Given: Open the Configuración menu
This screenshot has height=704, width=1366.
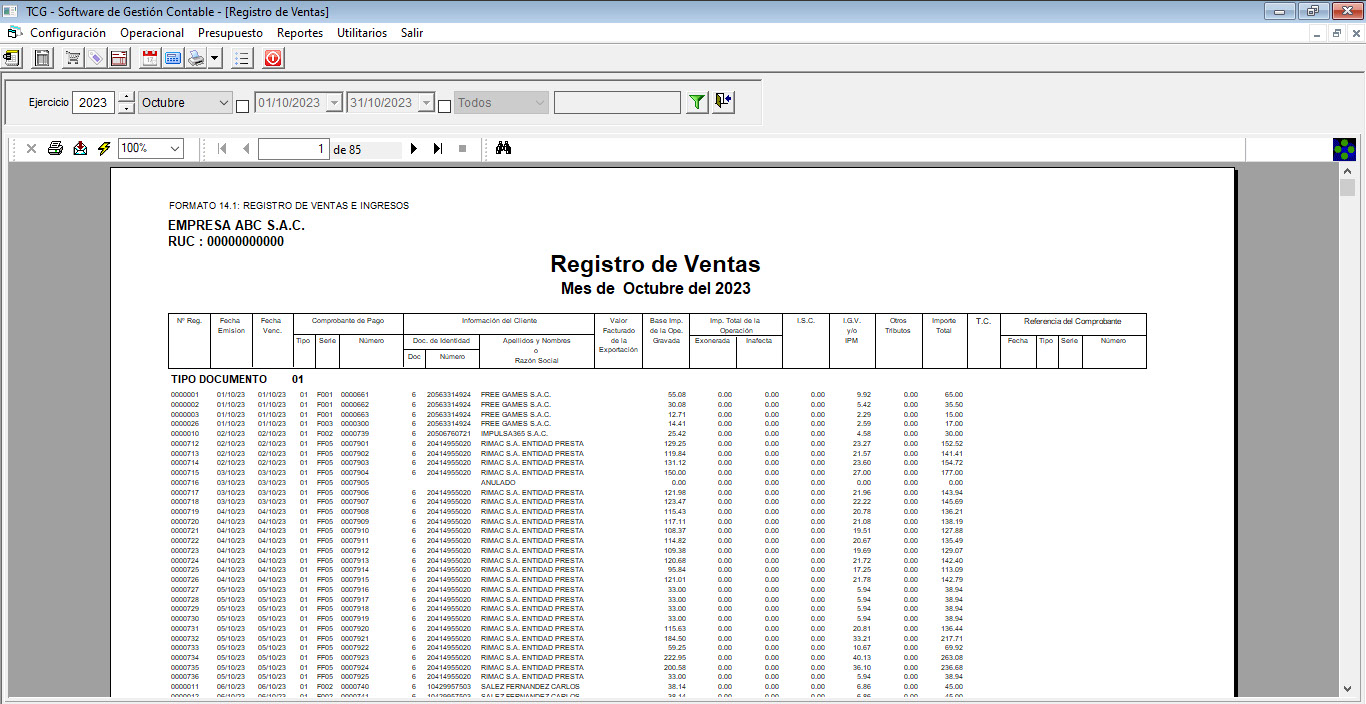Looking at the screenshot, I should click(67, 33).
